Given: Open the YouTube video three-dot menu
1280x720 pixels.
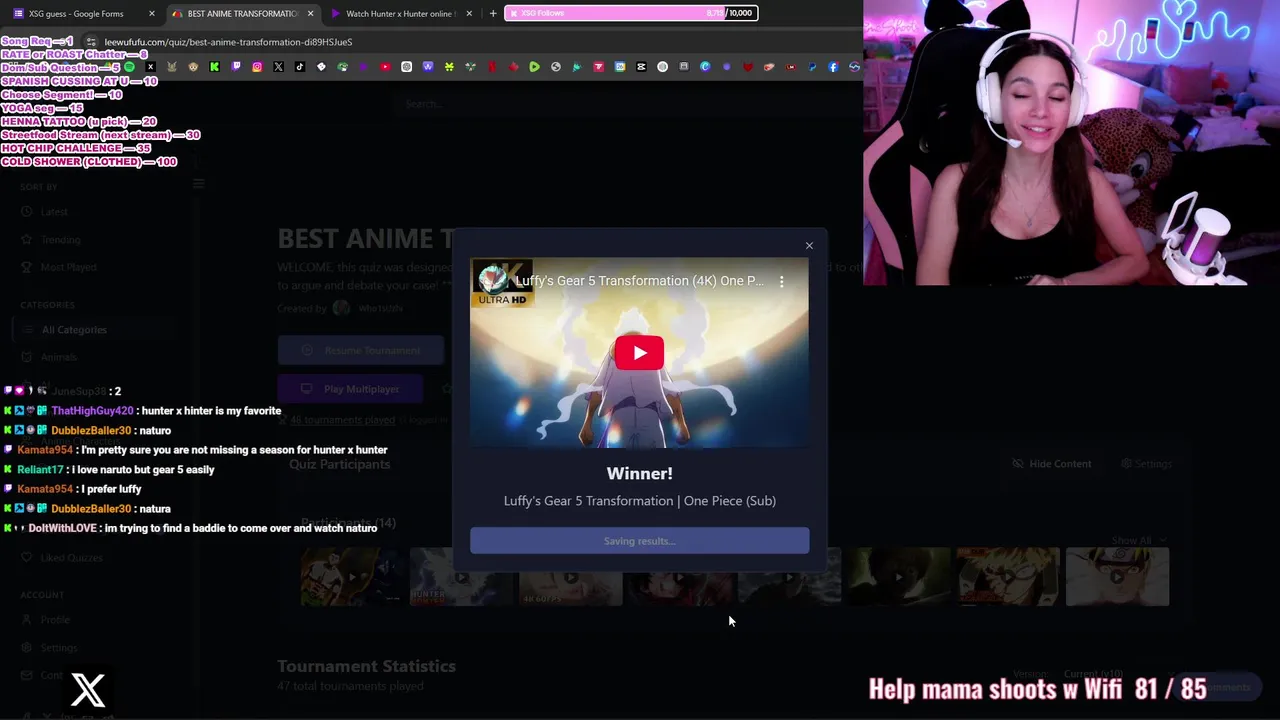Looking at the screenshot, I should [x=782, y=281].
